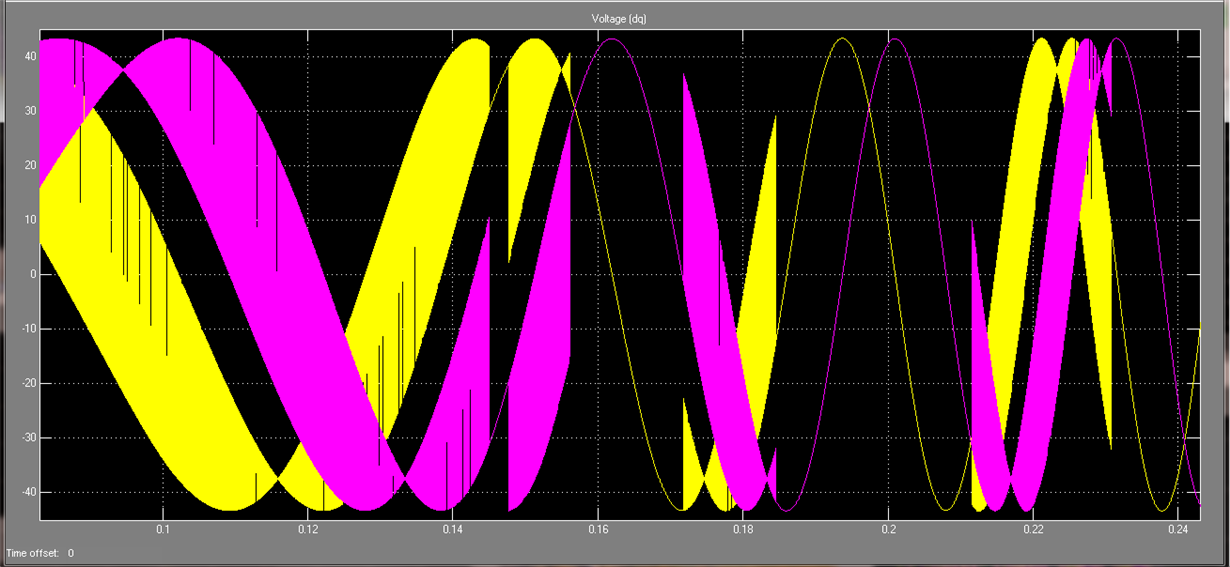Click the x-axis tick label 0.22
1230x567 pixels.
(x=1033, y=529)
